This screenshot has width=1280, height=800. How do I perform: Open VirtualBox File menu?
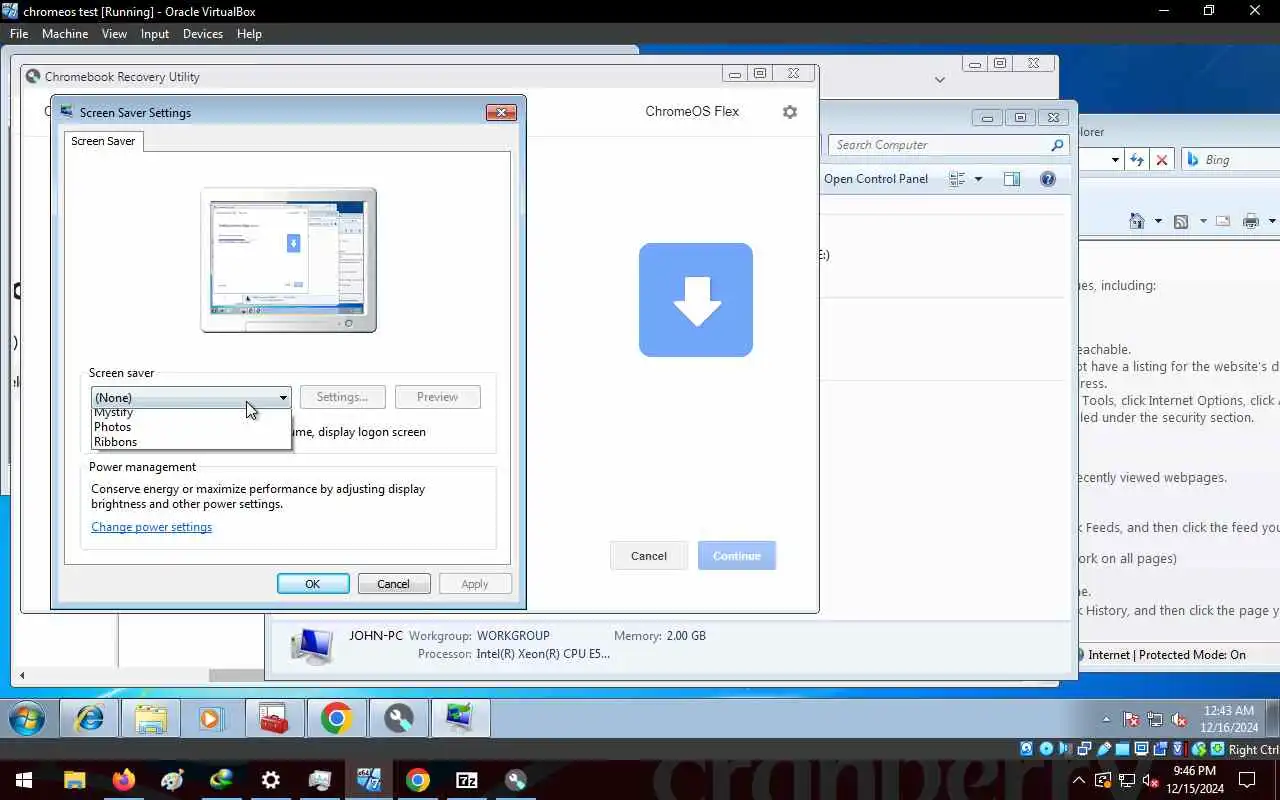click(x=19, y=34)
